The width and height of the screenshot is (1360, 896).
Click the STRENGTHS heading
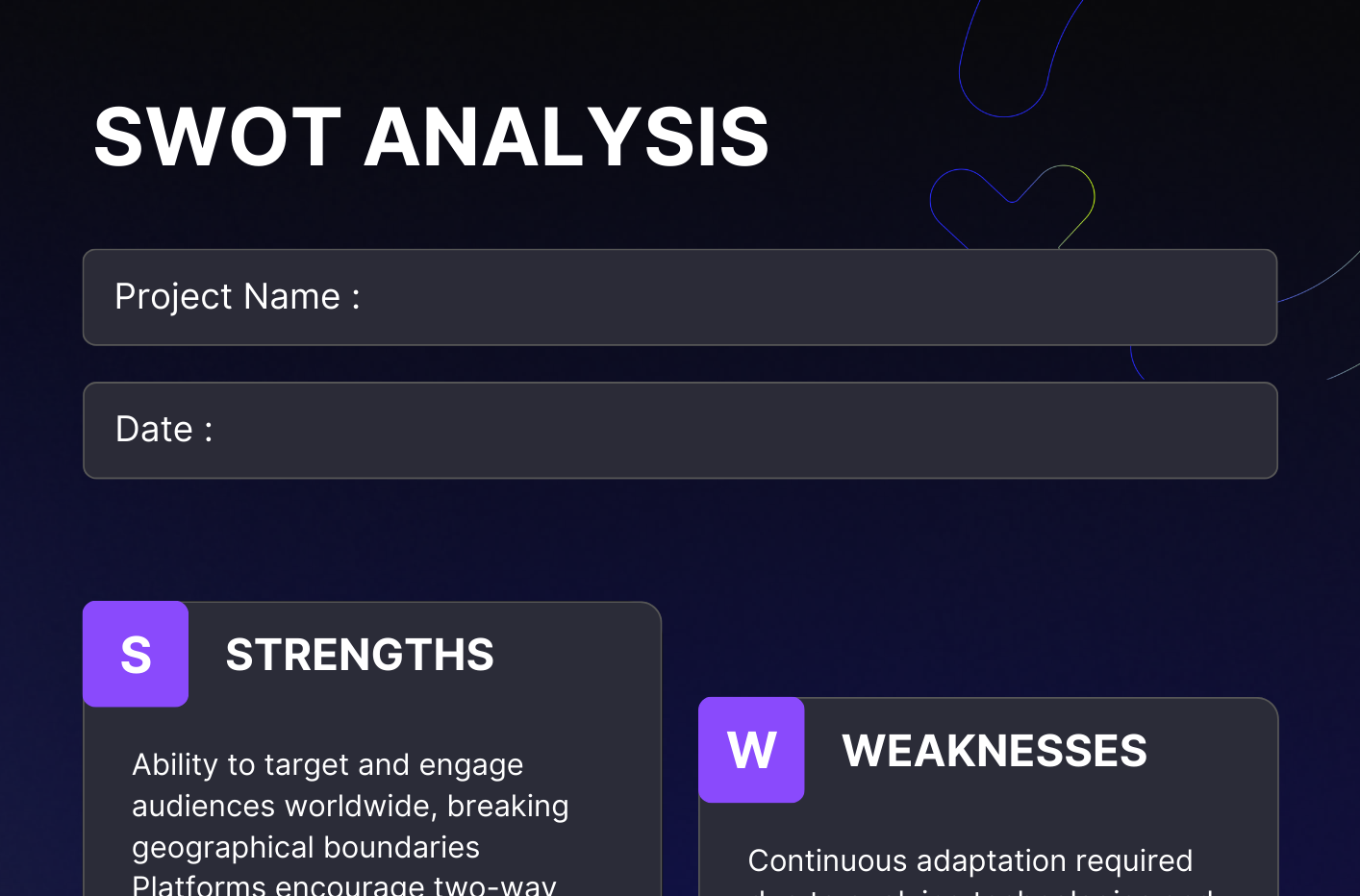click(x=360, y=655)
